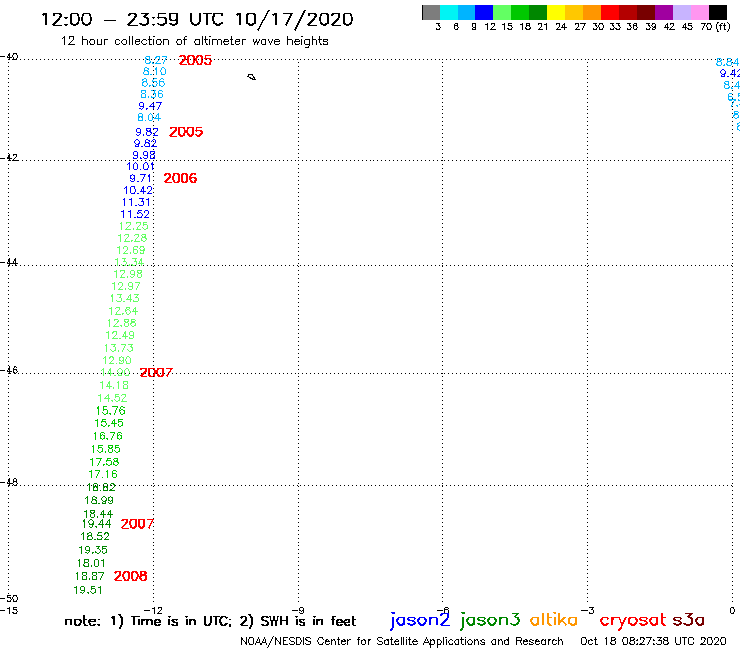Select the bright red legend swatch
Viewport: 740px width, 650px height.
610,12
